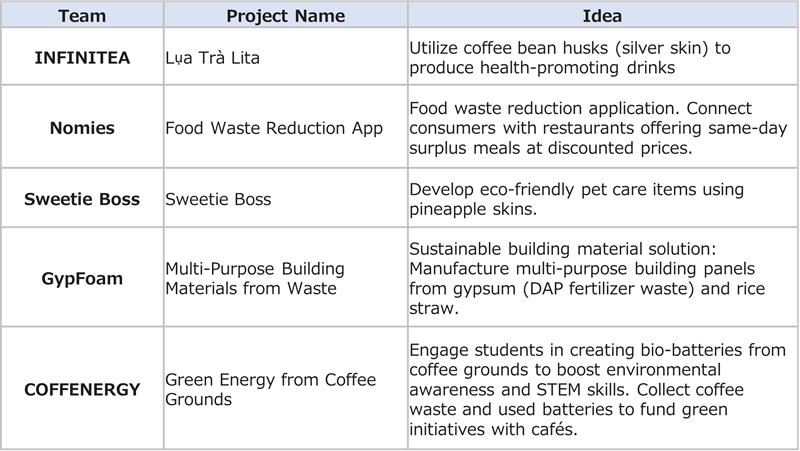800x451 pixels.
Task: Select the bold Sweetie Boss team cell
Action: (82, 198)
